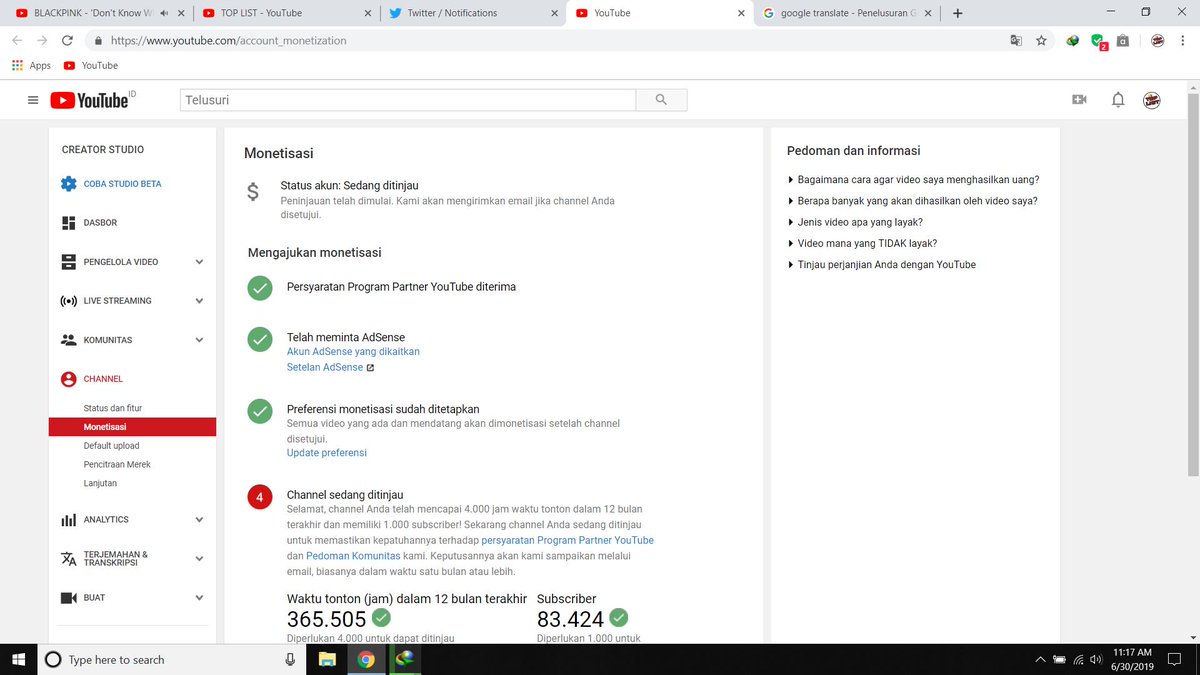Open the YouTube hamburger guide menu
The width and height of the screenshot is (1200, 675).
click(x=33, y=100)
